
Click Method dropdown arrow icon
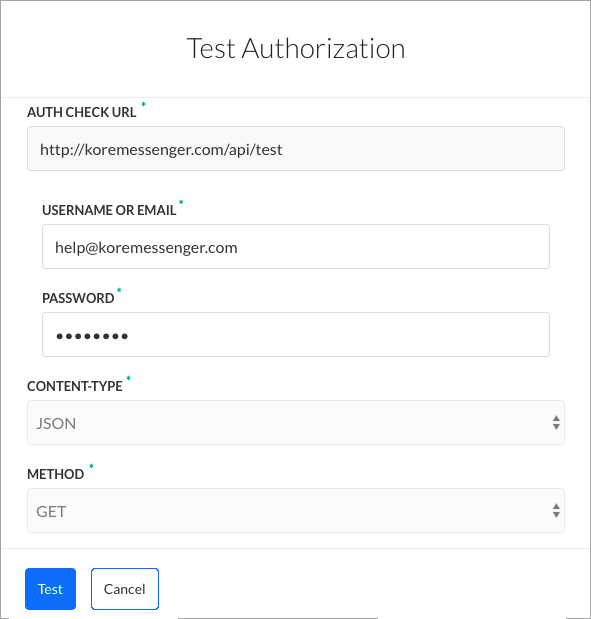click(556, 510)
